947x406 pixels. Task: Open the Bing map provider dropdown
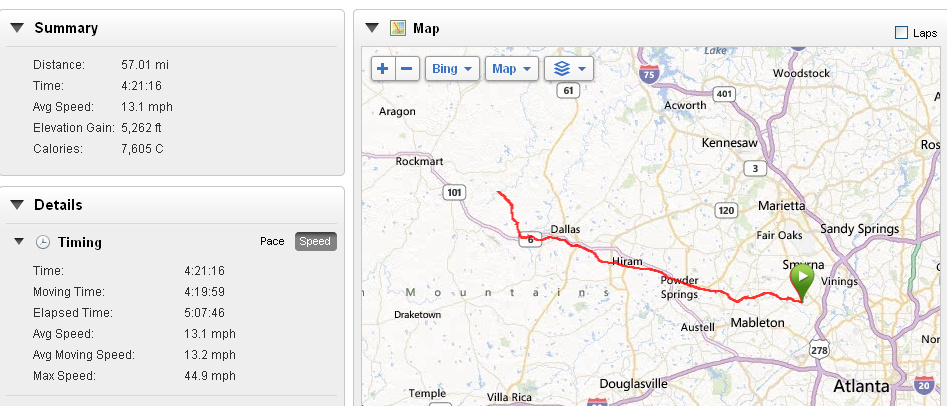452,69
